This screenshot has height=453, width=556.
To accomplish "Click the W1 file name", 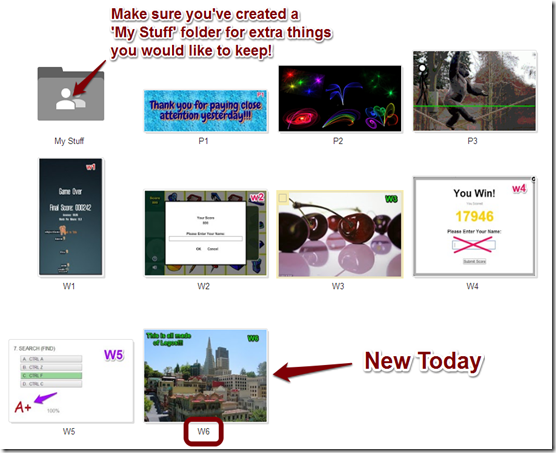I will (69, 286).
